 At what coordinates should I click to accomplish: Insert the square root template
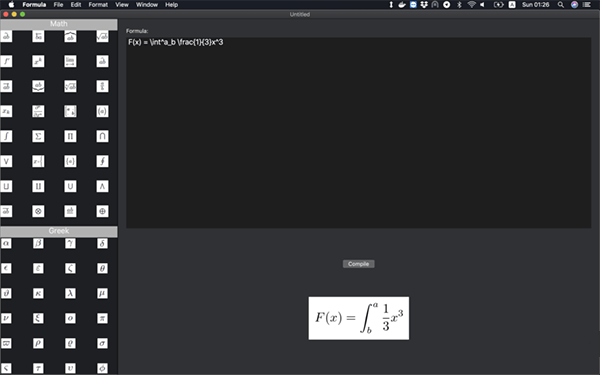coord(102,36)
